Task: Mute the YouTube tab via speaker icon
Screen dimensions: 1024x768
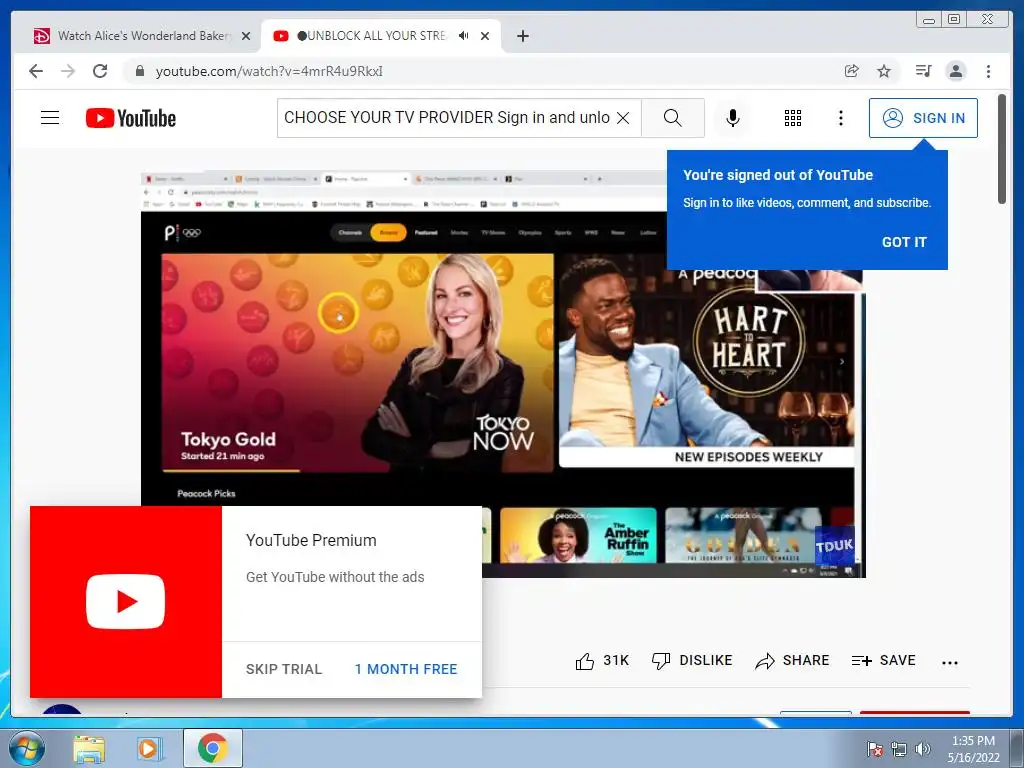Action: pyautogui.click(x=463, y=36)
